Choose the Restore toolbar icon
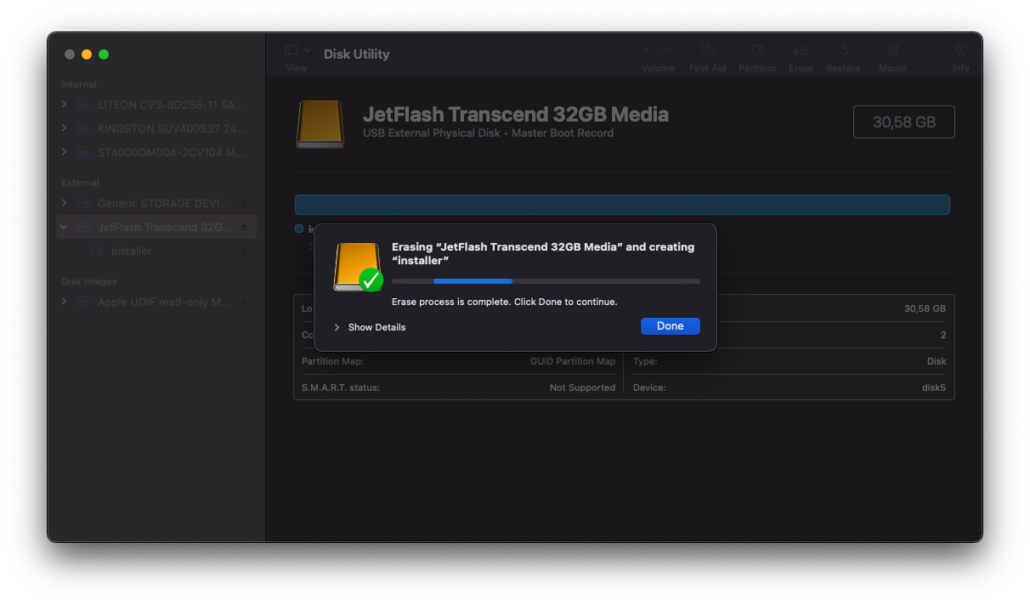Viewport: 1030px width, 605px height. [x=843, y=50]
